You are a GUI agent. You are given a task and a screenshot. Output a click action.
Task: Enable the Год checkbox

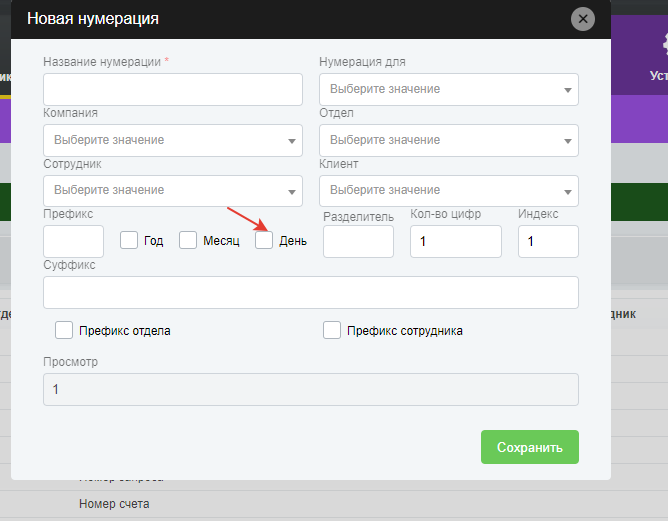coord(129,240)
